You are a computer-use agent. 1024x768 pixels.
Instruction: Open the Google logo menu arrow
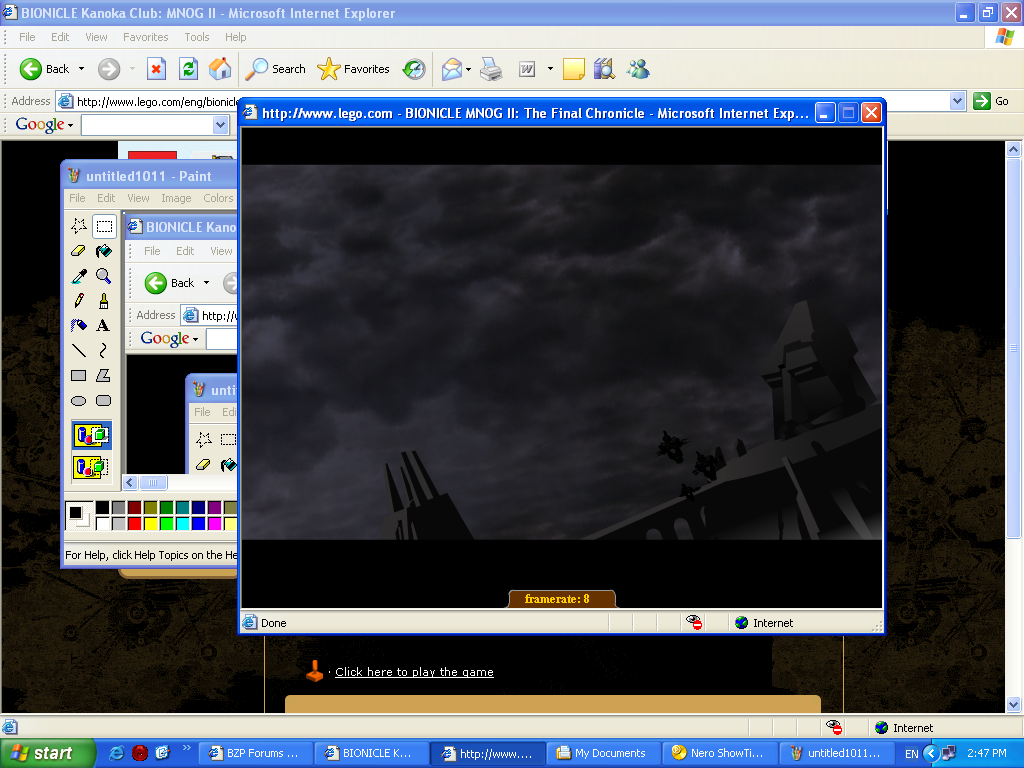(x=71, y=125)
